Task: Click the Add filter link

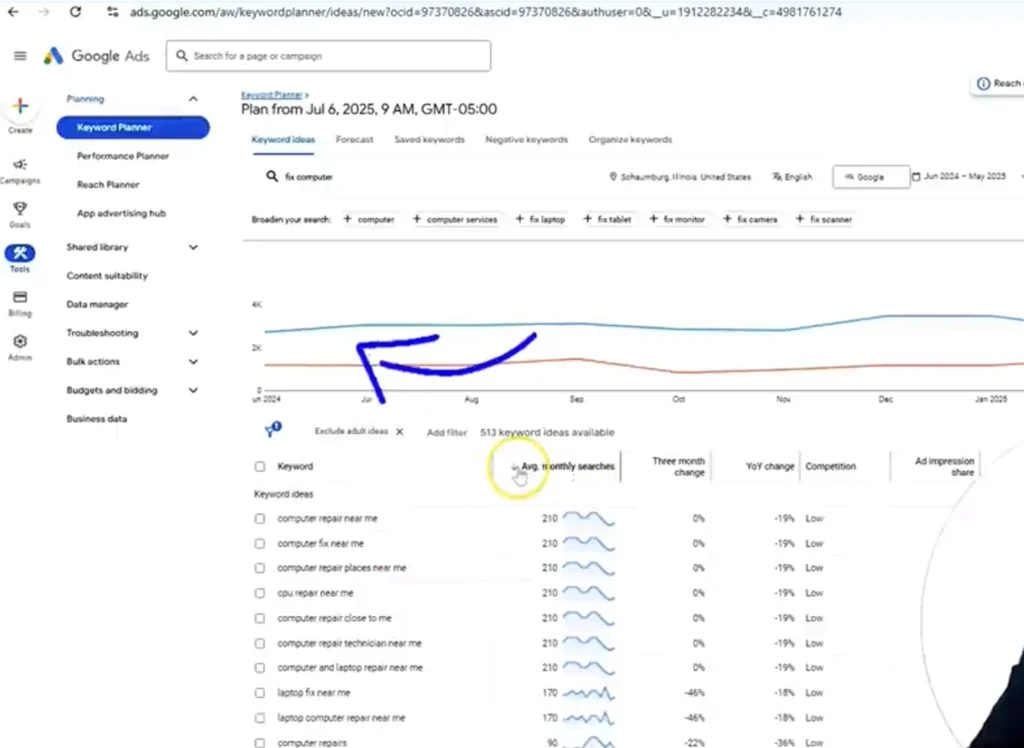Action: point(446,433)
